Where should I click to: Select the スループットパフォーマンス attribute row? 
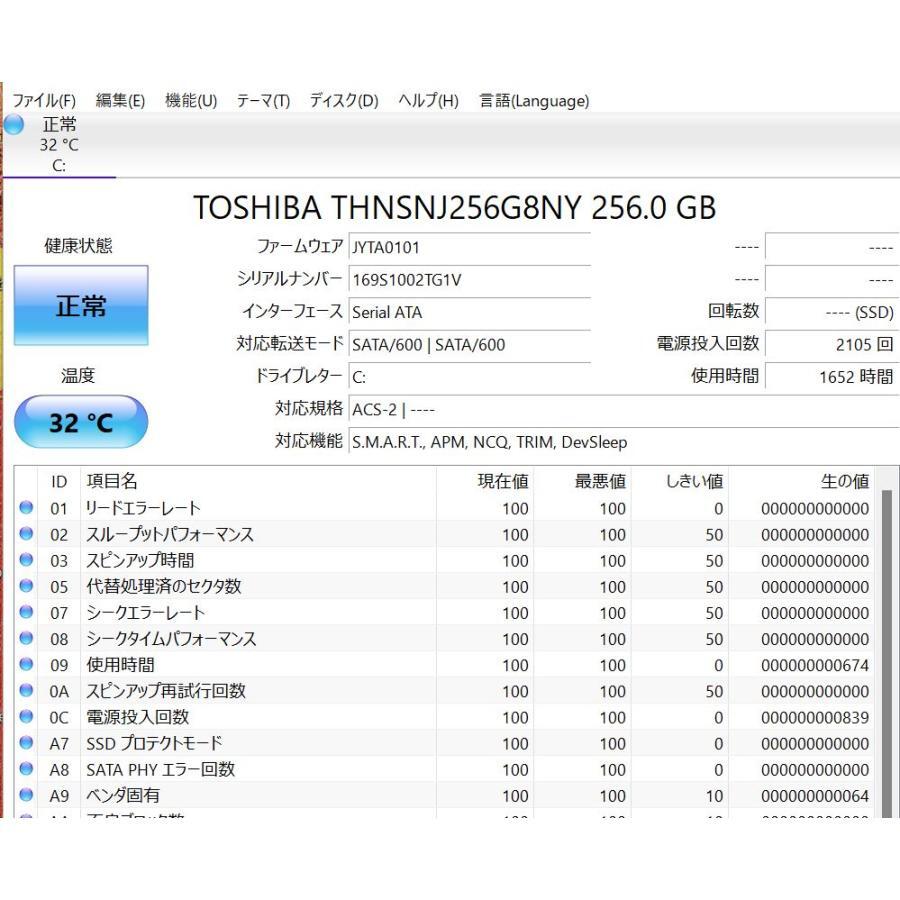coord(444,534)
